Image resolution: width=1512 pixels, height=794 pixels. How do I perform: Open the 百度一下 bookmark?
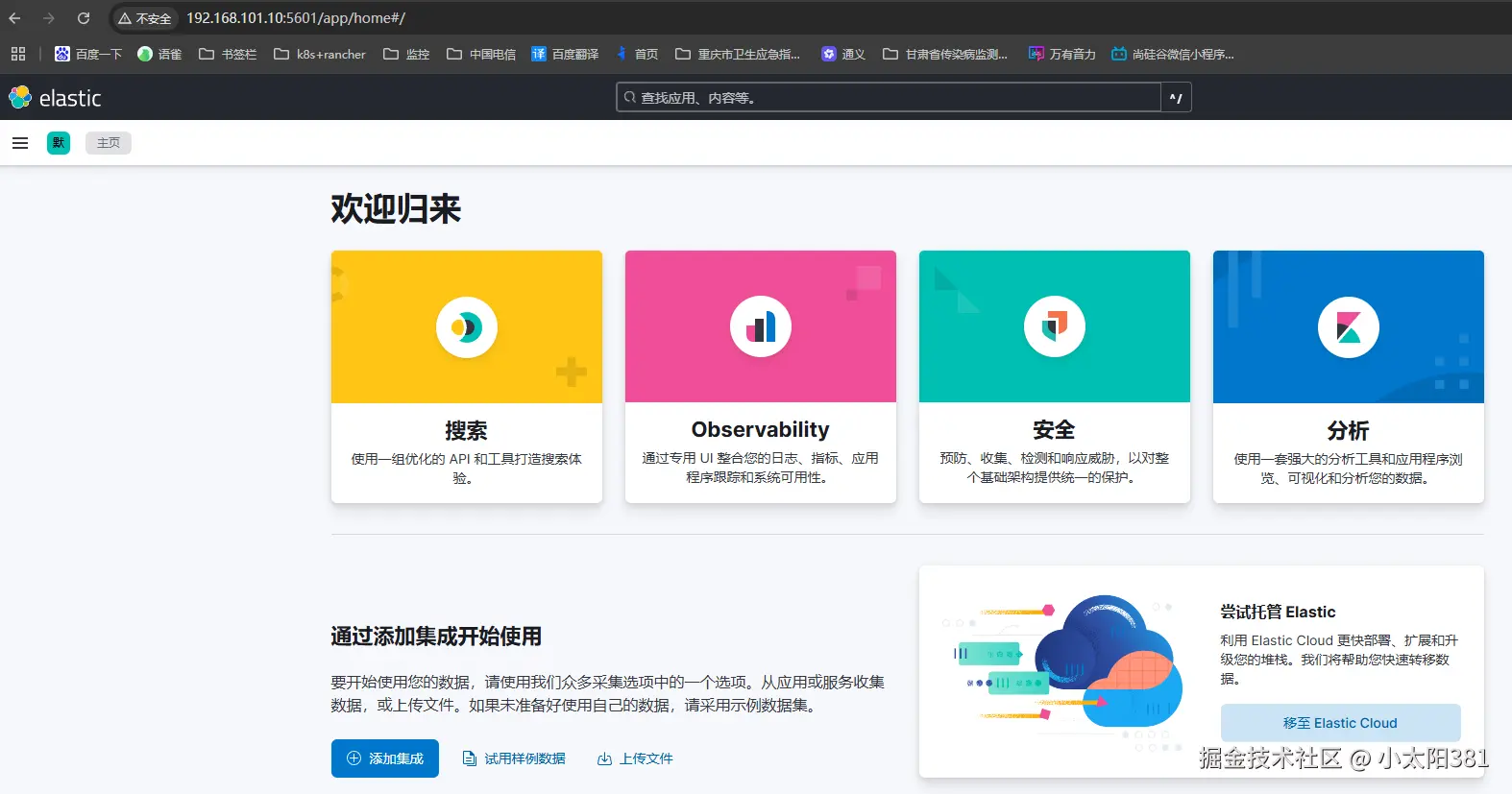88,54
